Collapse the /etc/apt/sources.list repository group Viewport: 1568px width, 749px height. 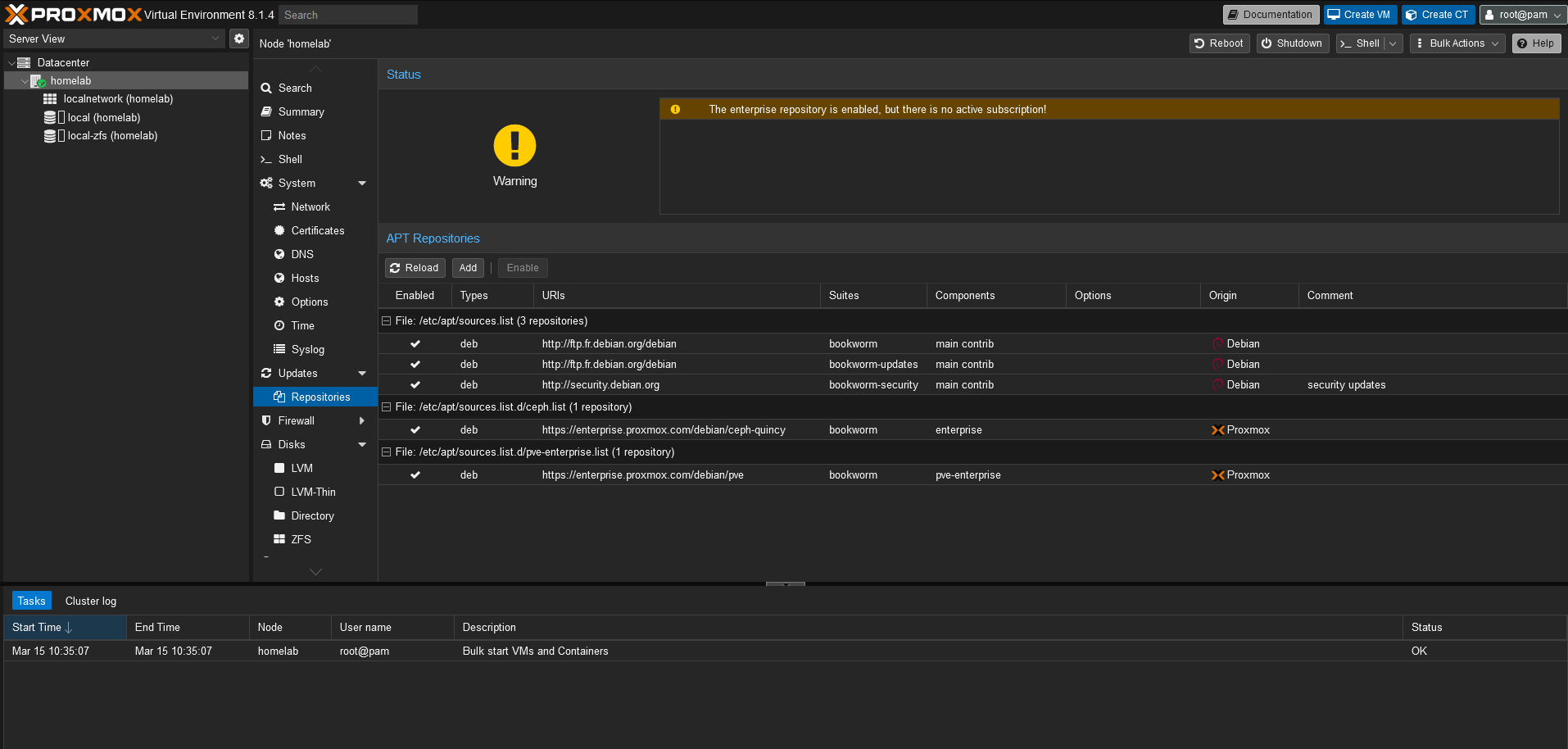(385, 320)
